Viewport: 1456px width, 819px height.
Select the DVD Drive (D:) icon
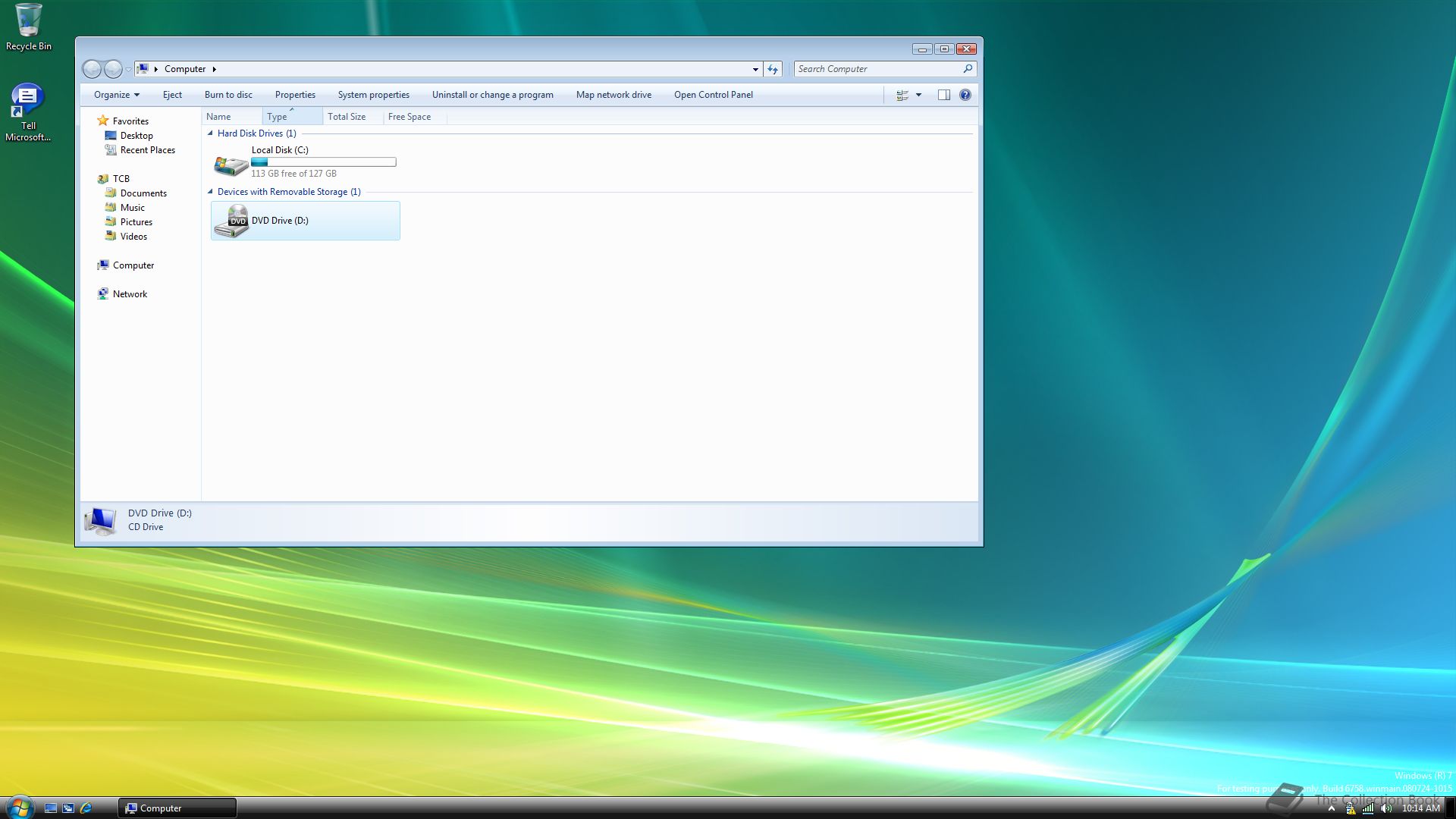click(231, 221)
